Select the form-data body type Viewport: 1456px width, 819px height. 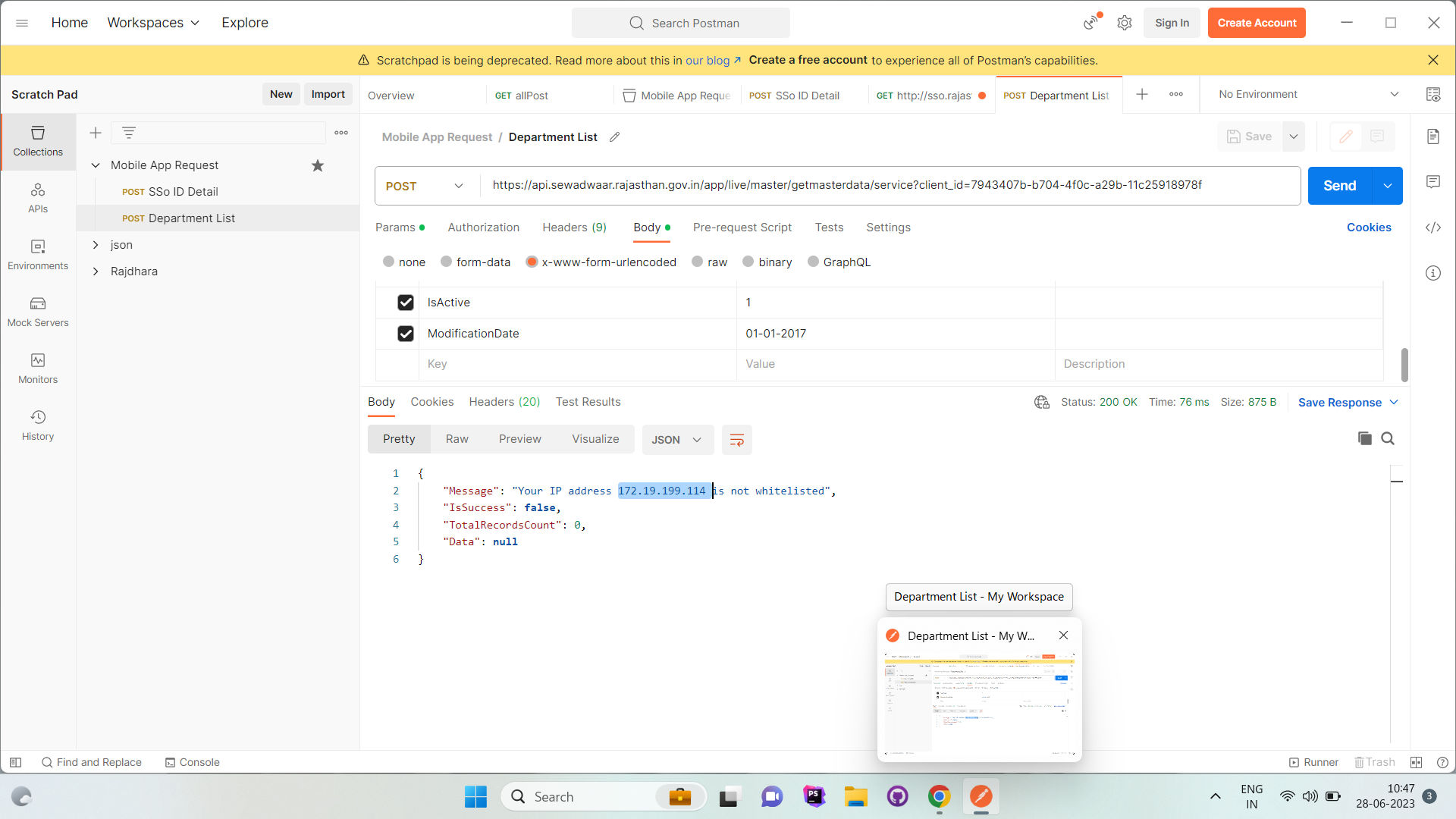click(x=447, y=262)
